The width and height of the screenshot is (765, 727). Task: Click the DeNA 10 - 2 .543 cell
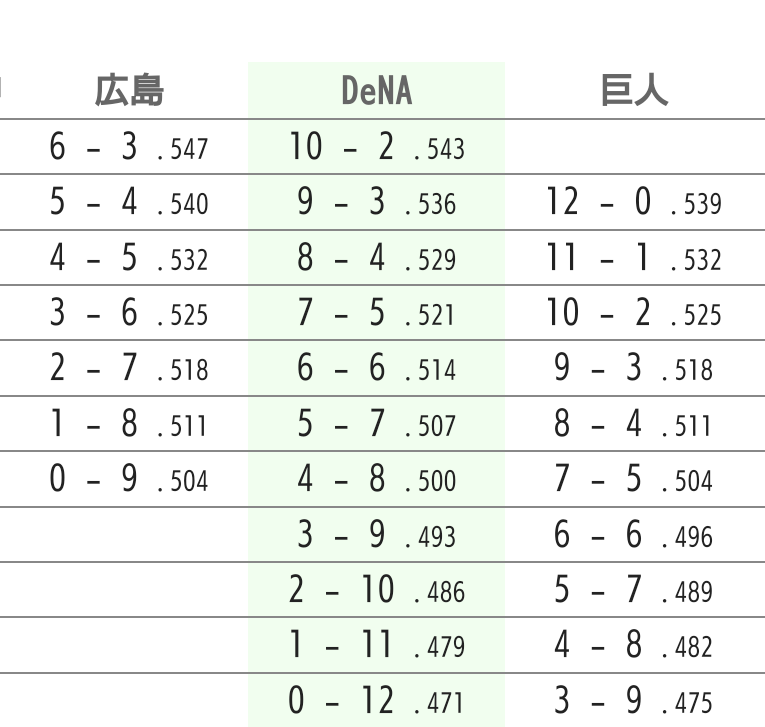377,147
